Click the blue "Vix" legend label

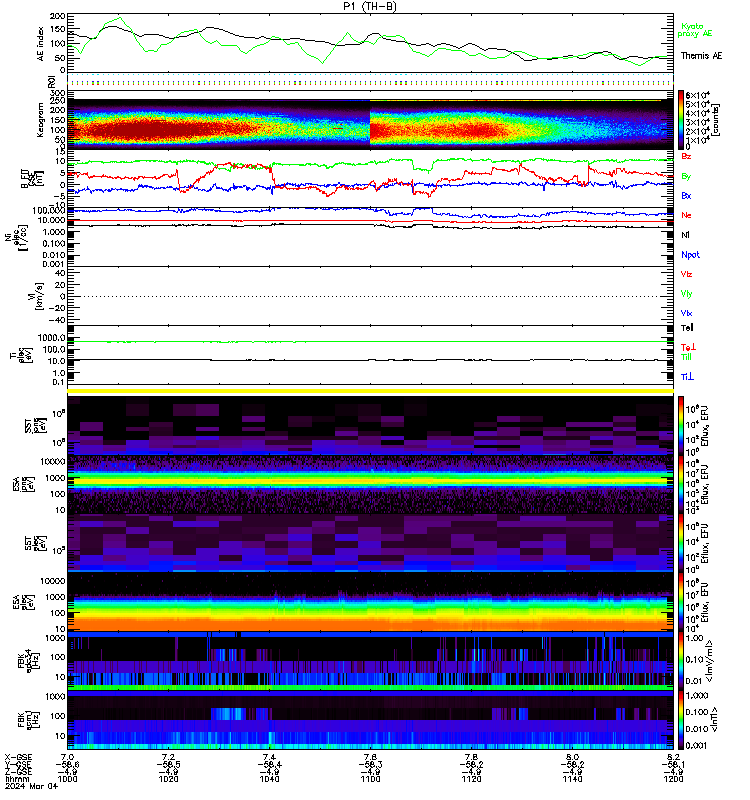[x=686, y=313]
